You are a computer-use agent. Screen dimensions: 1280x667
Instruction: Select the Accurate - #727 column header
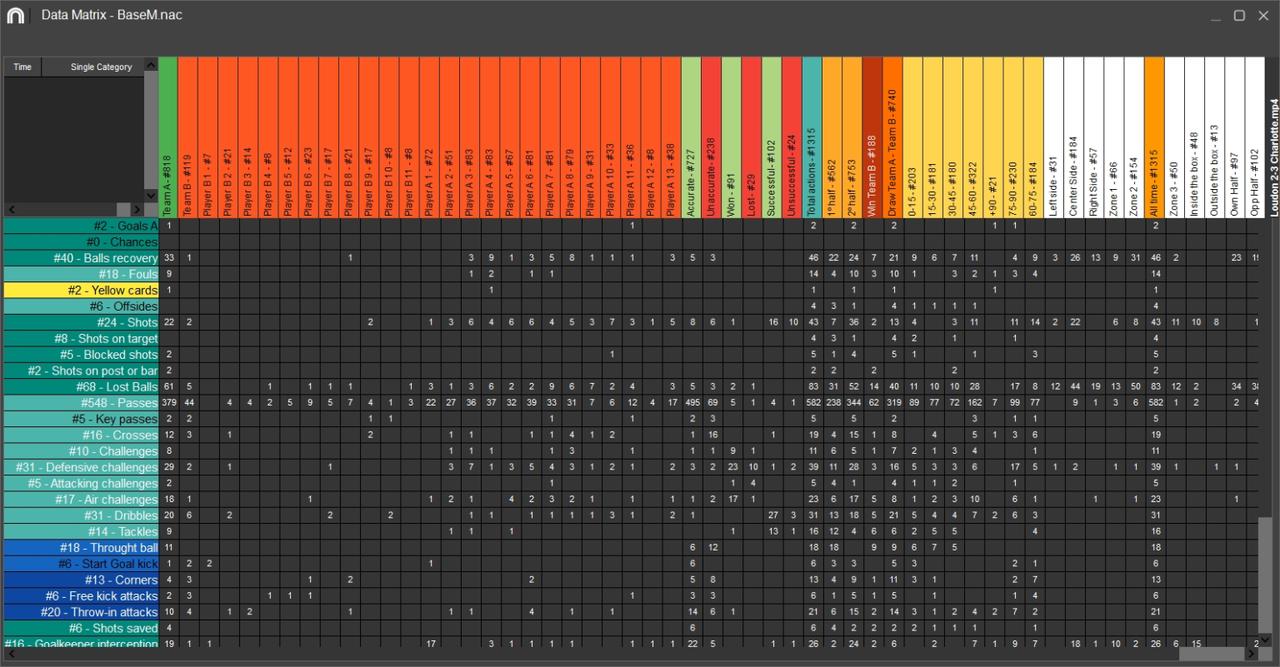691,137
